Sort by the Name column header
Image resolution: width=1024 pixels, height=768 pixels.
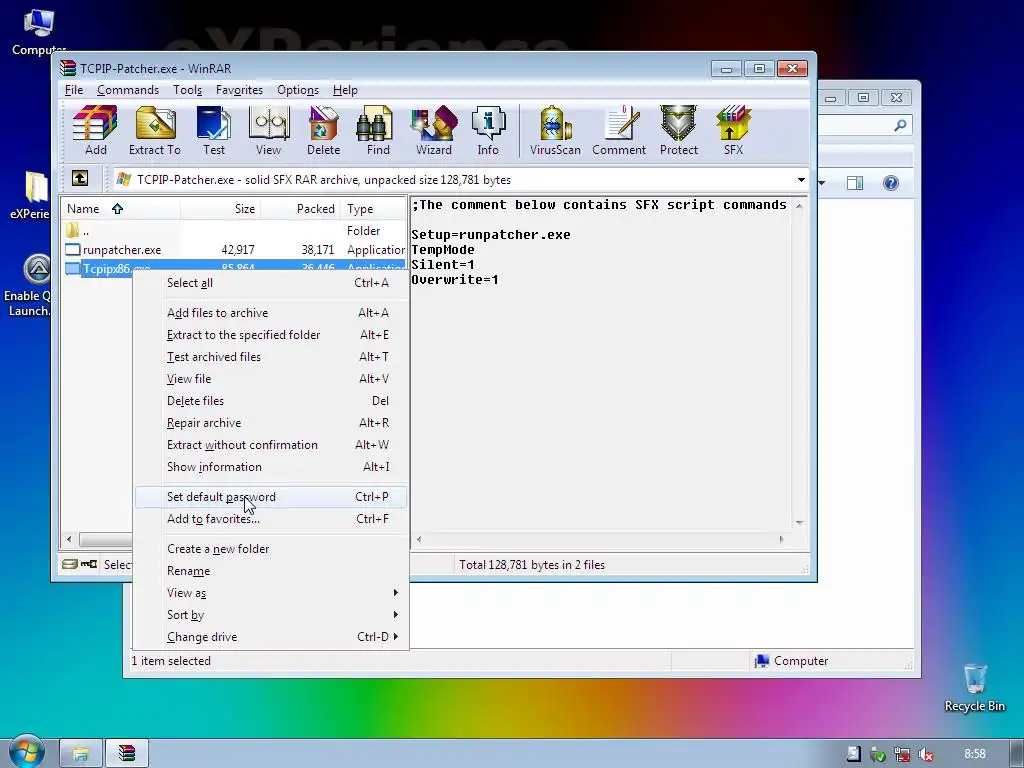pos(121,209)
